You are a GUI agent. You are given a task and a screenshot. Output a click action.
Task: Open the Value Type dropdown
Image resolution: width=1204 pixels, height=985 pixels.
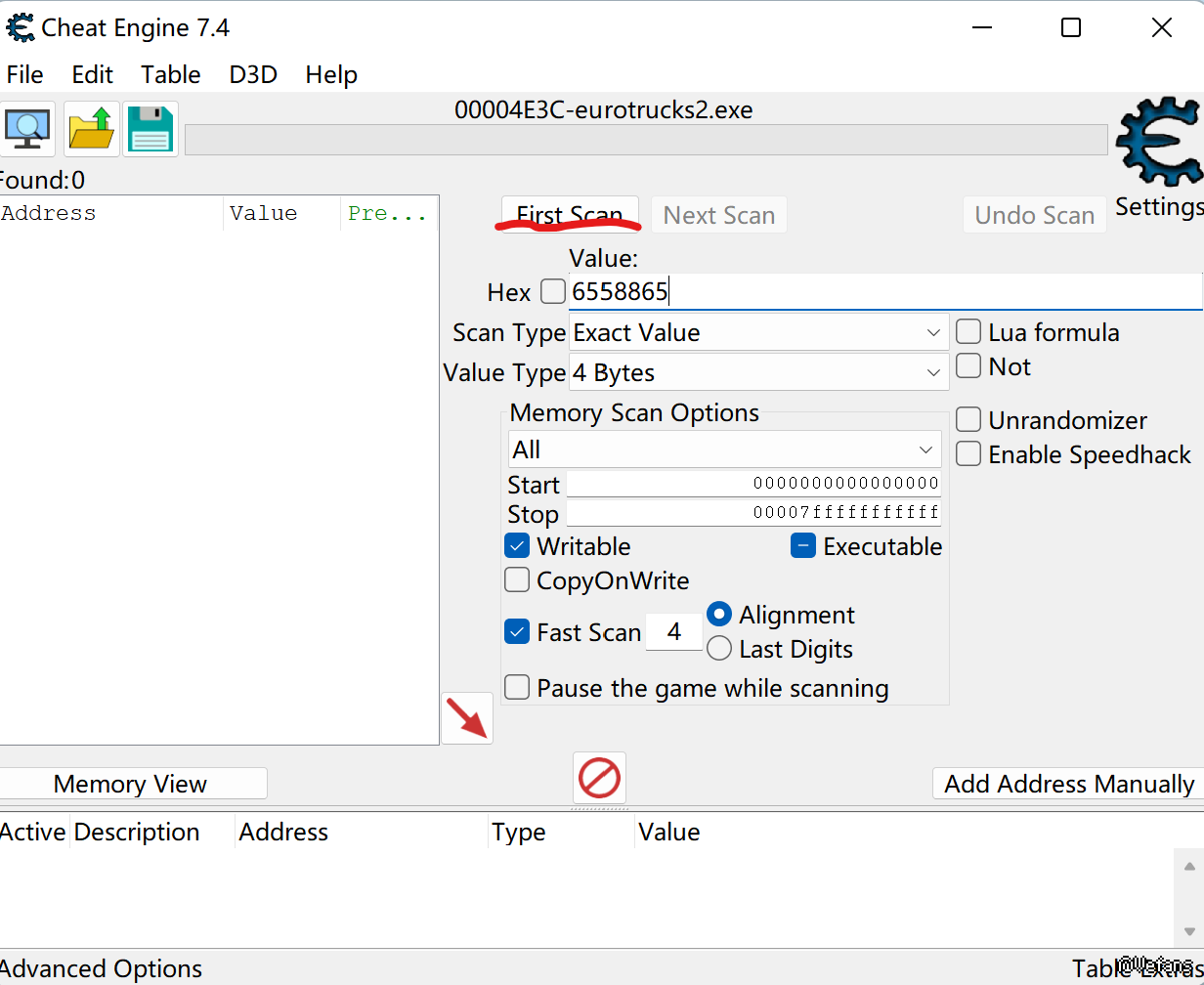758,372
